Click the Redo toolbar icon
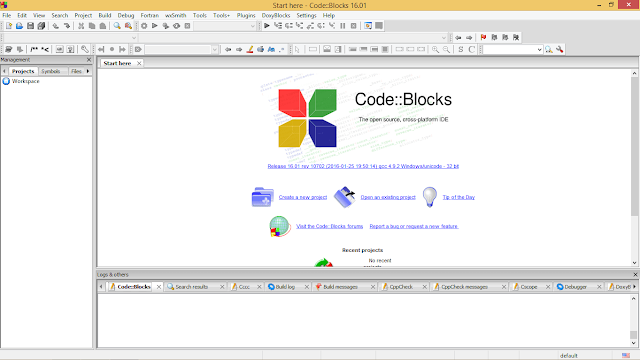640x360 pixels. (x=67, y=26)
